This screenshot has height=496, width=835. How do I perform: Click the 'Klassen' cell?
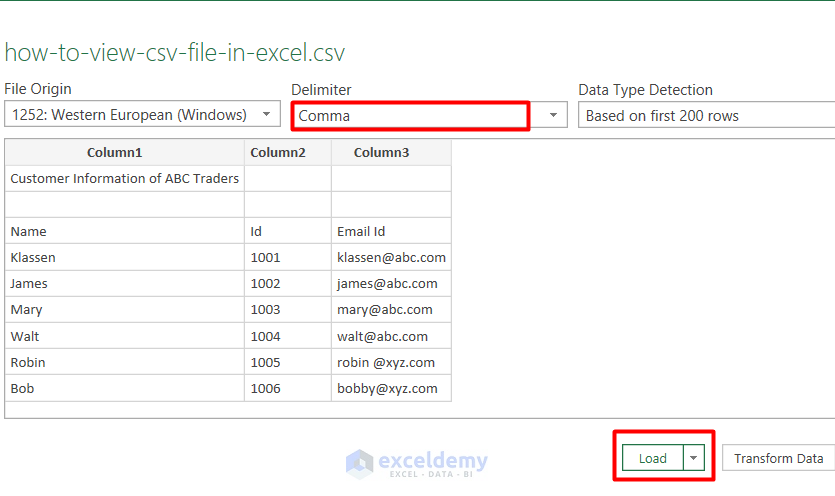click(125, 257)
